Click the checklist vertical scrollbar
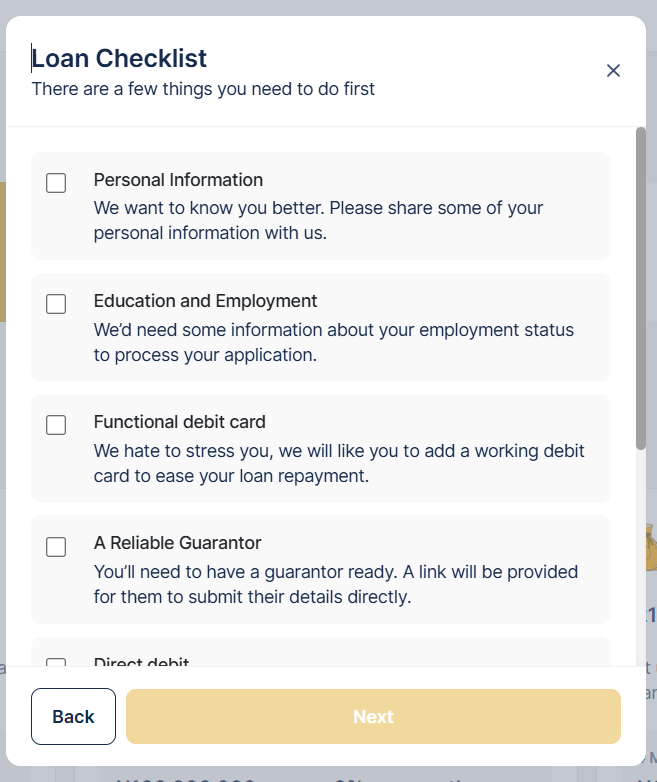Image resolution: width=657 pixels, height=782 pixels. click(640, 288)
